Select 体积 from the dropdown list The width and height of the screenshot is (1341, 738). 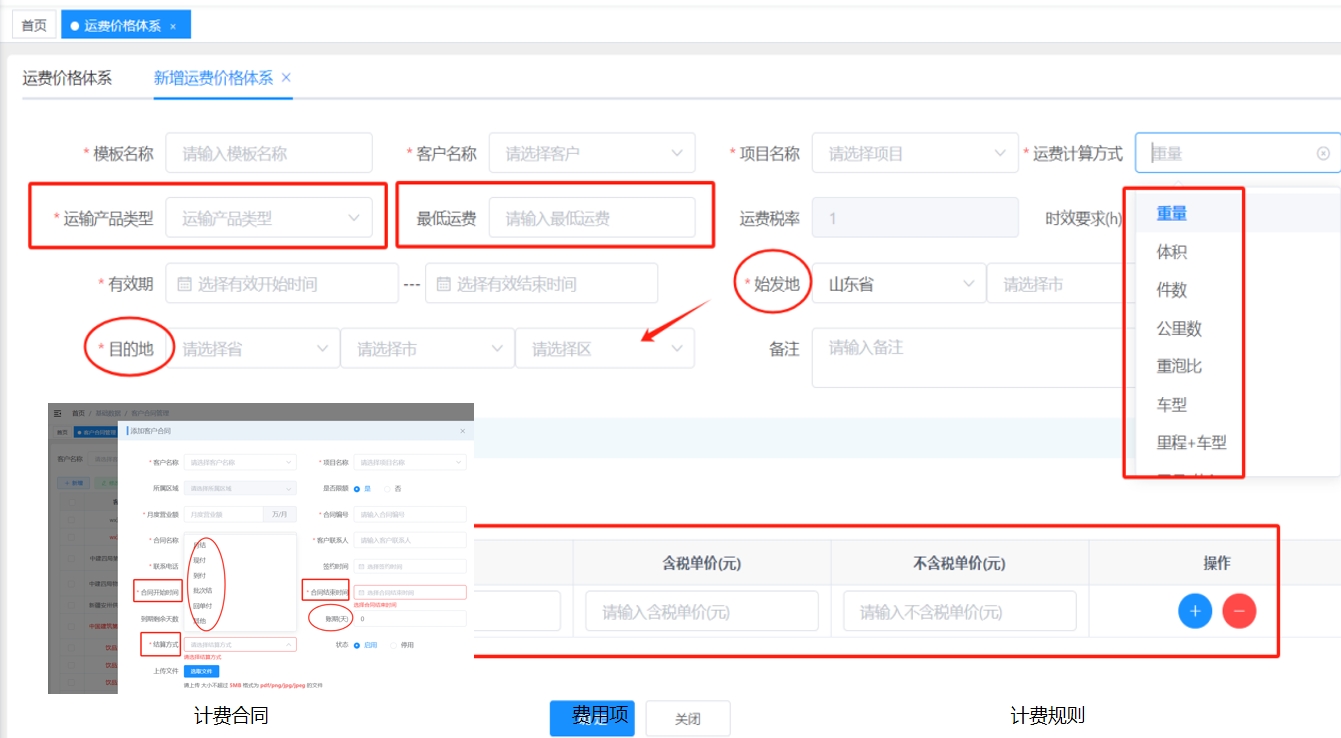click(1172, 252)
